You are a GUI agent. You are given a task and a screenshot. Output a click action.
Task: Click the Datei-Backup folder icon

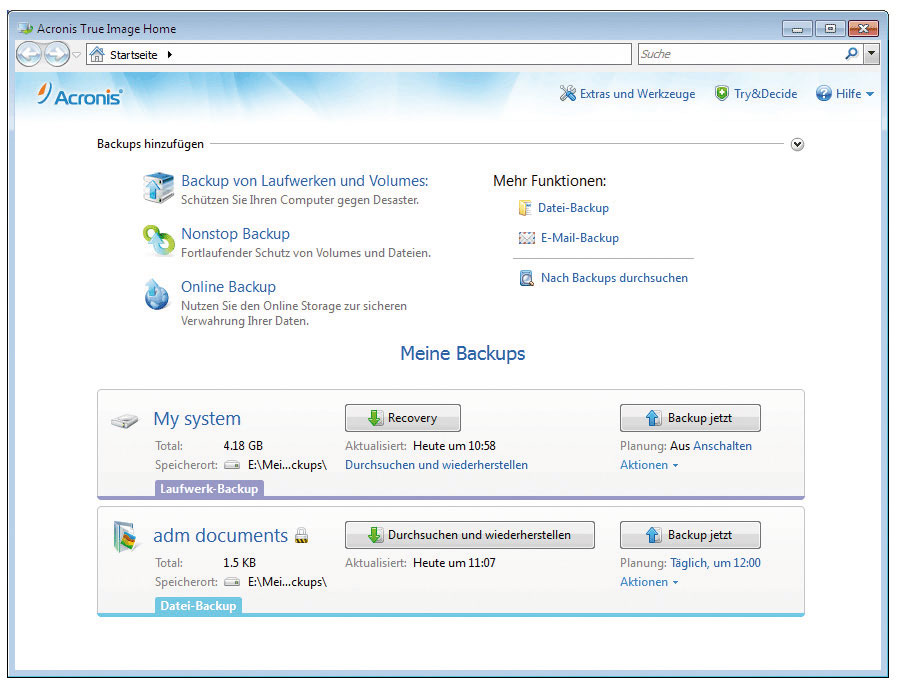525,208
